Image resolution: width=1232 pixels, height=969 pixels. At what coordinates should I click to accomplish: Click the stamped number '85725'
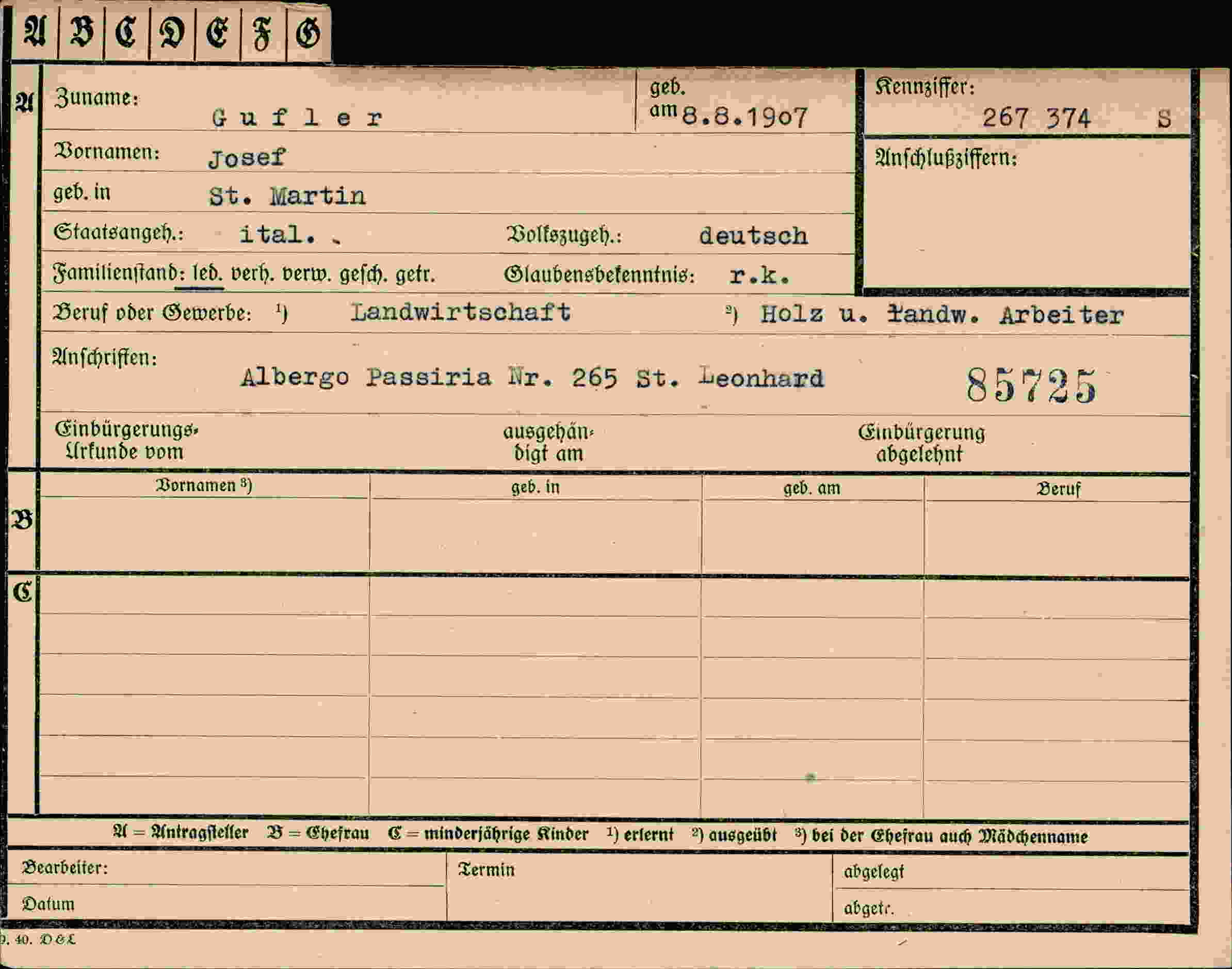point(1032,386)
